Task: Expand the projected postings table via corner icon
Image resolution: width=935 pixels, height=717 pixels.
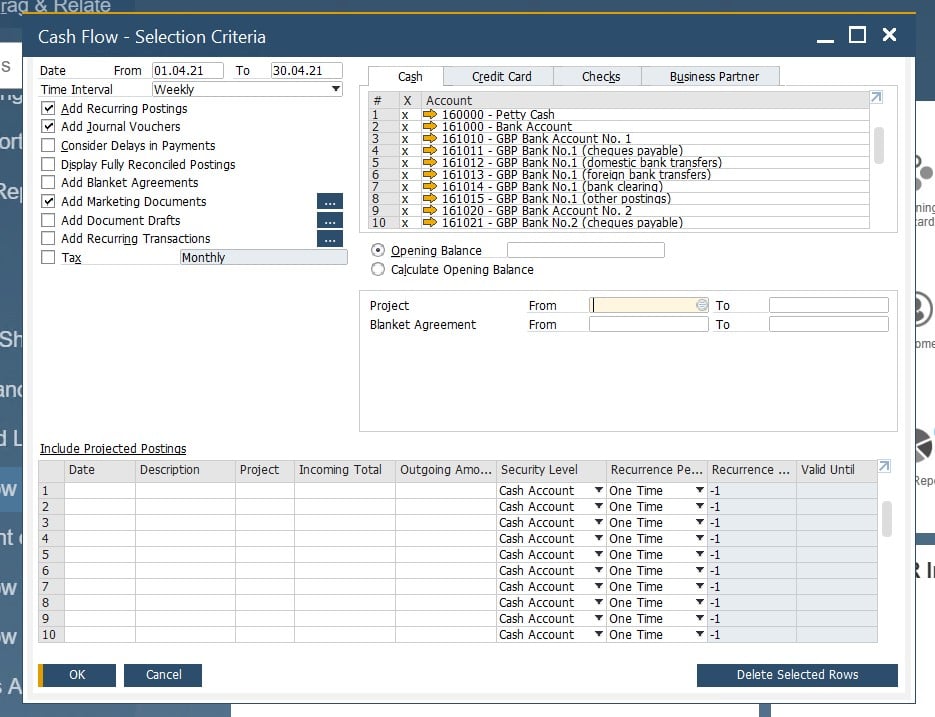Action: (884, 467)
